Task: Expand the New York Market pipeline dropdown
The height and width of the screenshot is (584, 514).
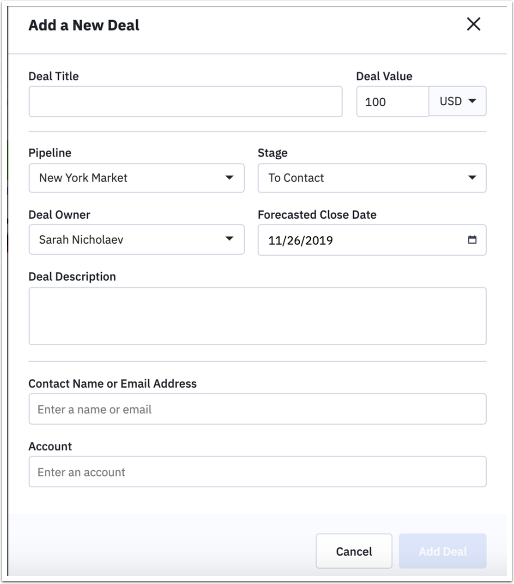Action: tap(137, 178)
